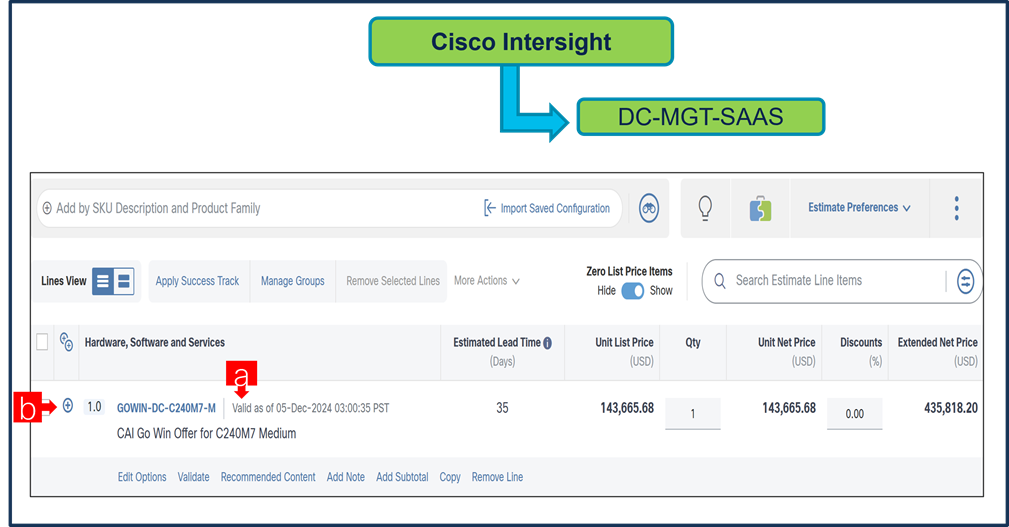Click Add Subtotal link
The width and height of the screenshot is (1009, 527).
402,477
